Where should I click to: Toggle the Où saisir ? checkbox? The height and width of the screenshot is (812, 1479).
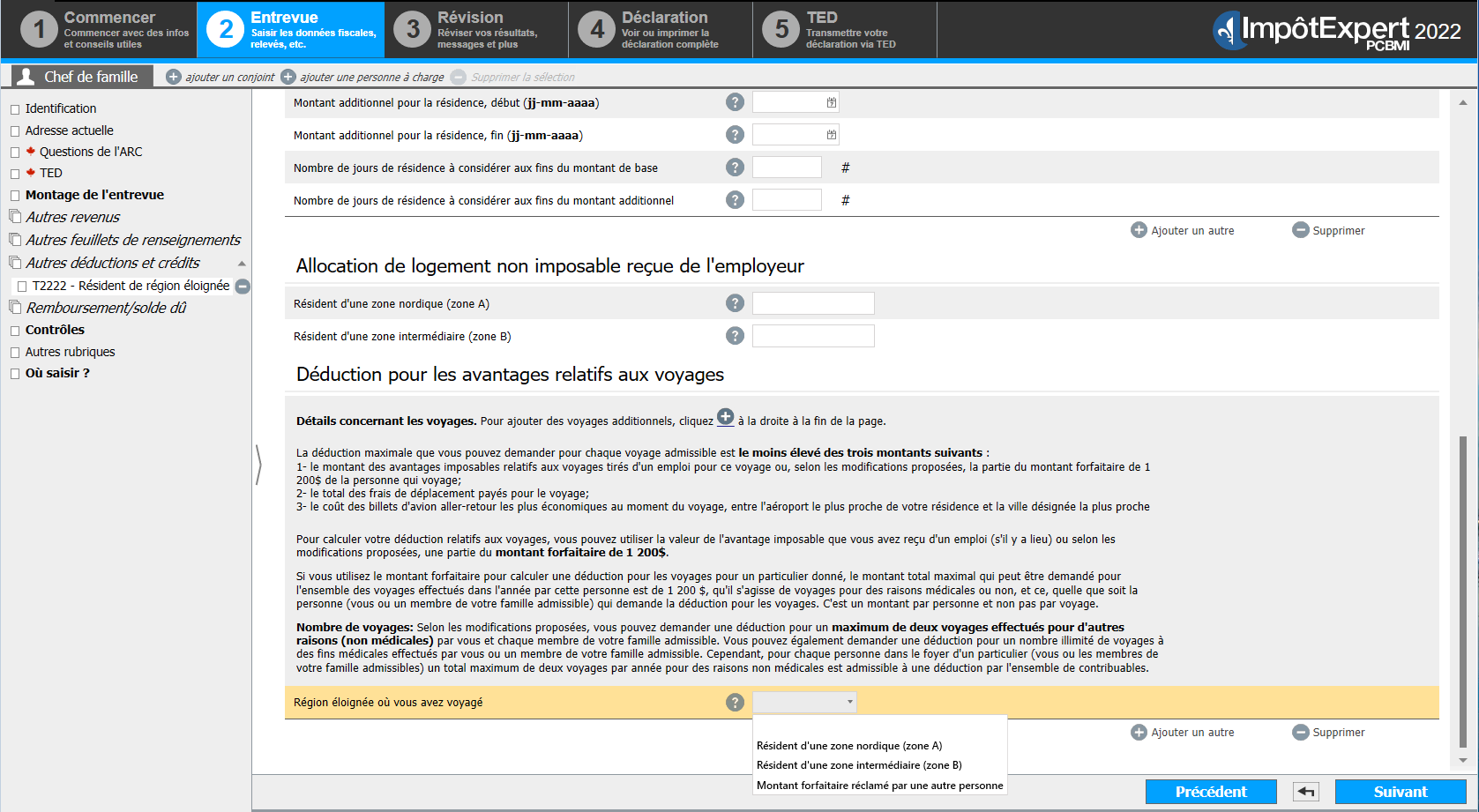[x=15, y=374]
